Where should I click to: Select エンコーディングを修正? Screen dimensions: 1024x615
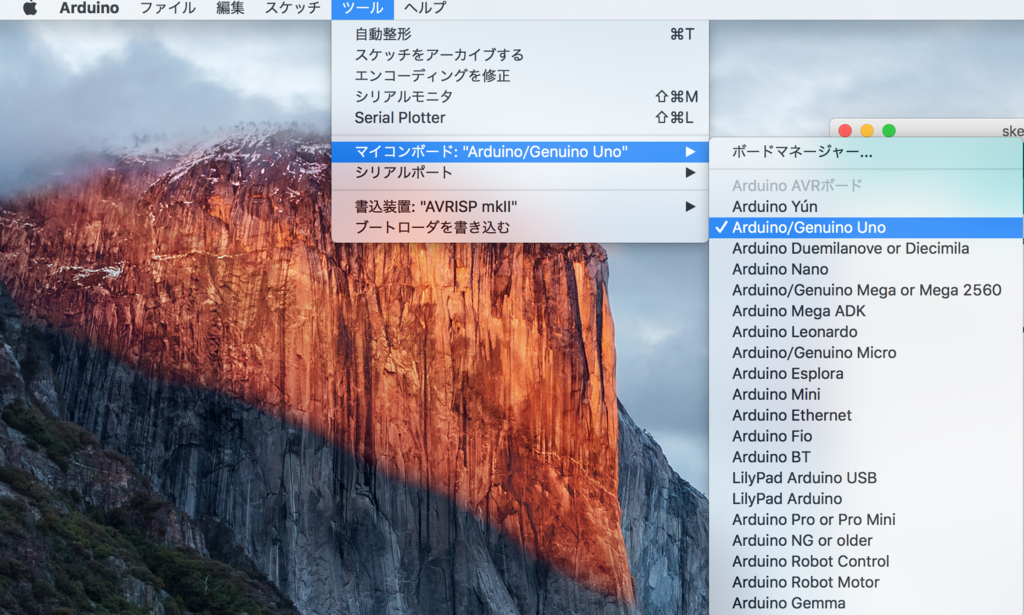tap(520, 76)
